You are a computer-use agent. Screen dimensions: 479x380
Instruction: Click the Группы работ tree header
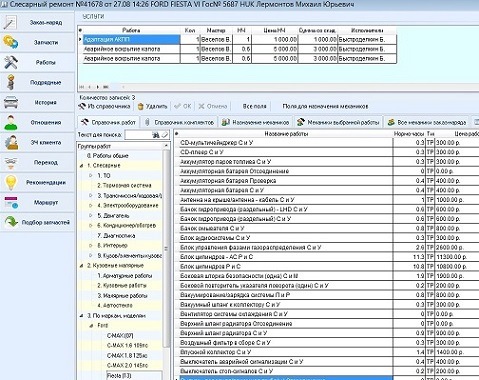click(120, 146)
